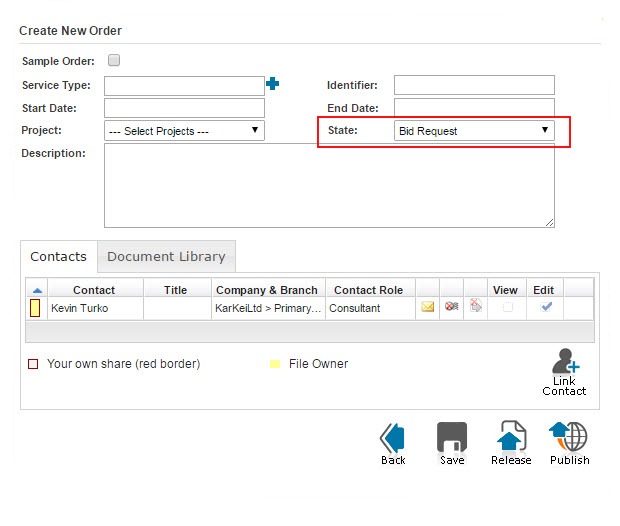Click the Back arrow icon
Screen dimensions: 620x526
393,437
